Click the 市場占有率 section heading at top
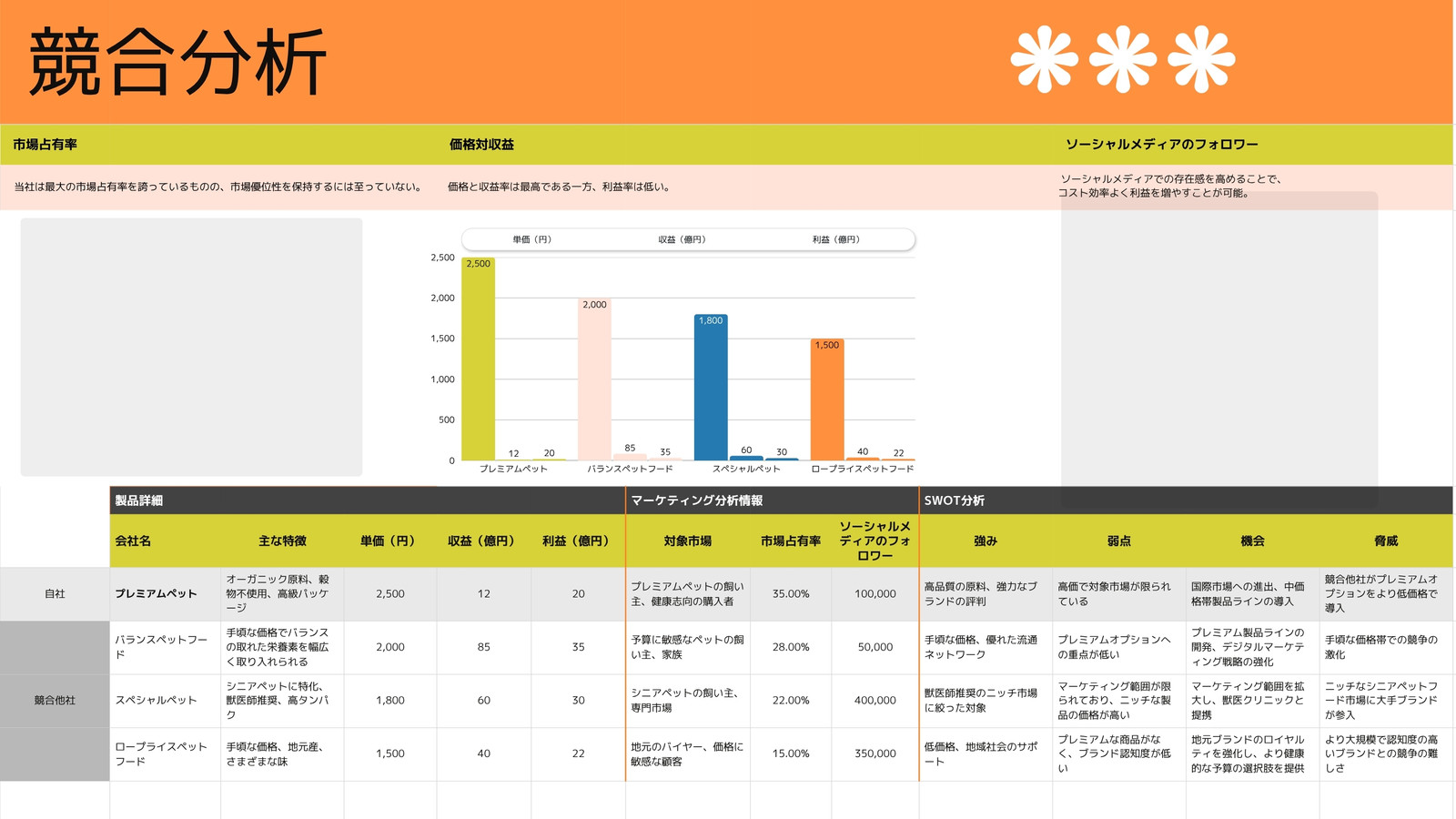Viewport: 1456px width, 819px height. [x=45, y=145]
